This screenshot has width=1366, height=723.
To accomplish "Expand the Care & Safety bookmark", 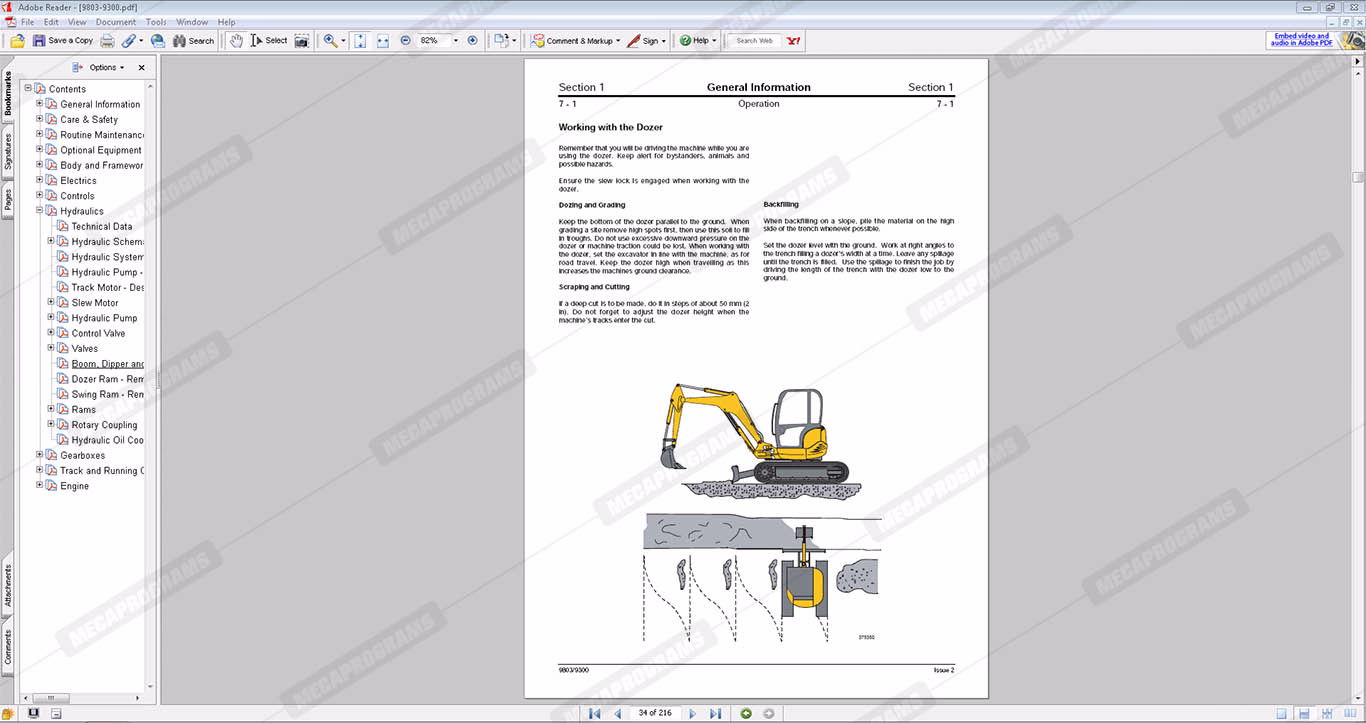I will [x=40, y=119].
